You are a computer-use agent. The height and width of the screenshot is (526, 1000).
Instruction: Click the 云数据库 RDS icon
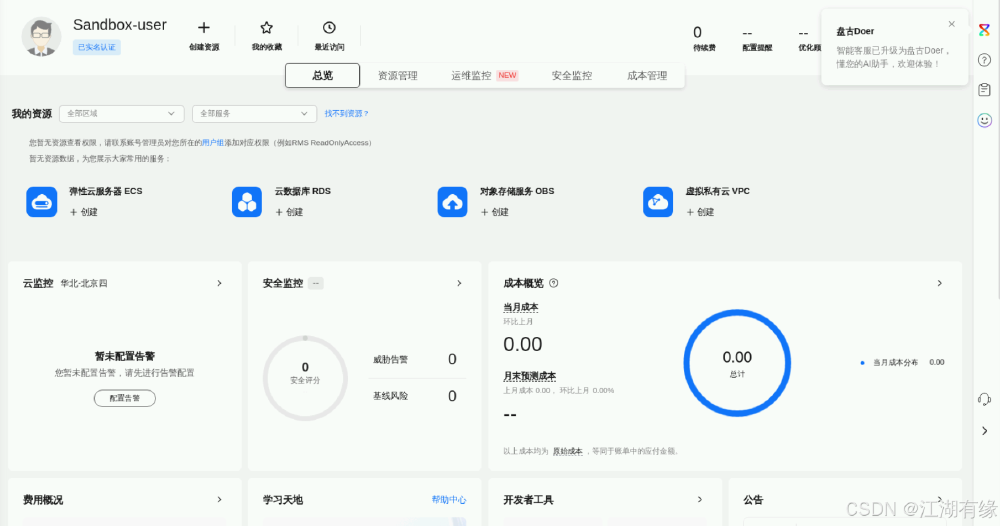point(247,202)
